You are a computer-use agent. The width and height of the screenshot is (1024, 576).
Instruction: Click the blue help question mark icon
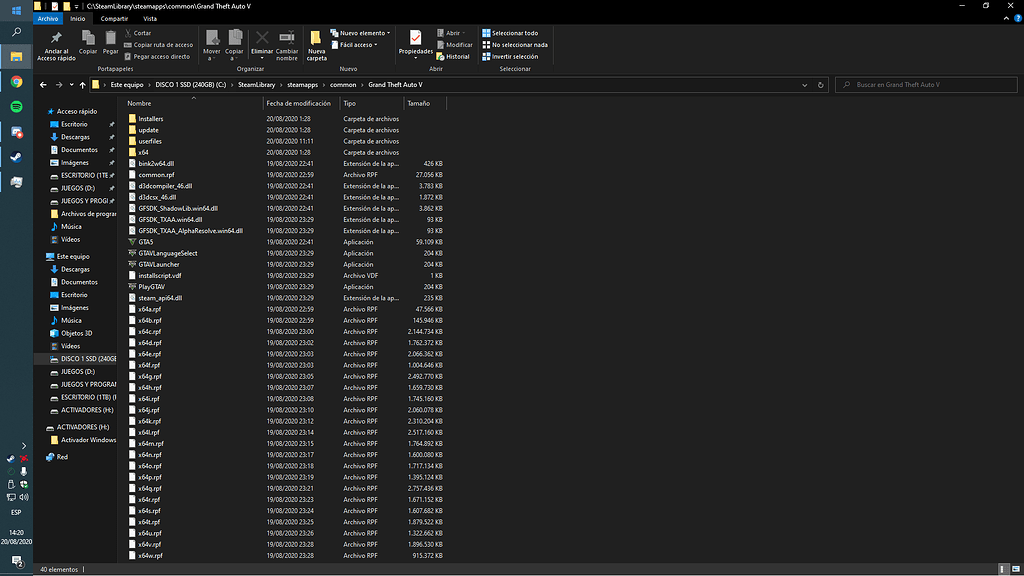click(1016, 18)
